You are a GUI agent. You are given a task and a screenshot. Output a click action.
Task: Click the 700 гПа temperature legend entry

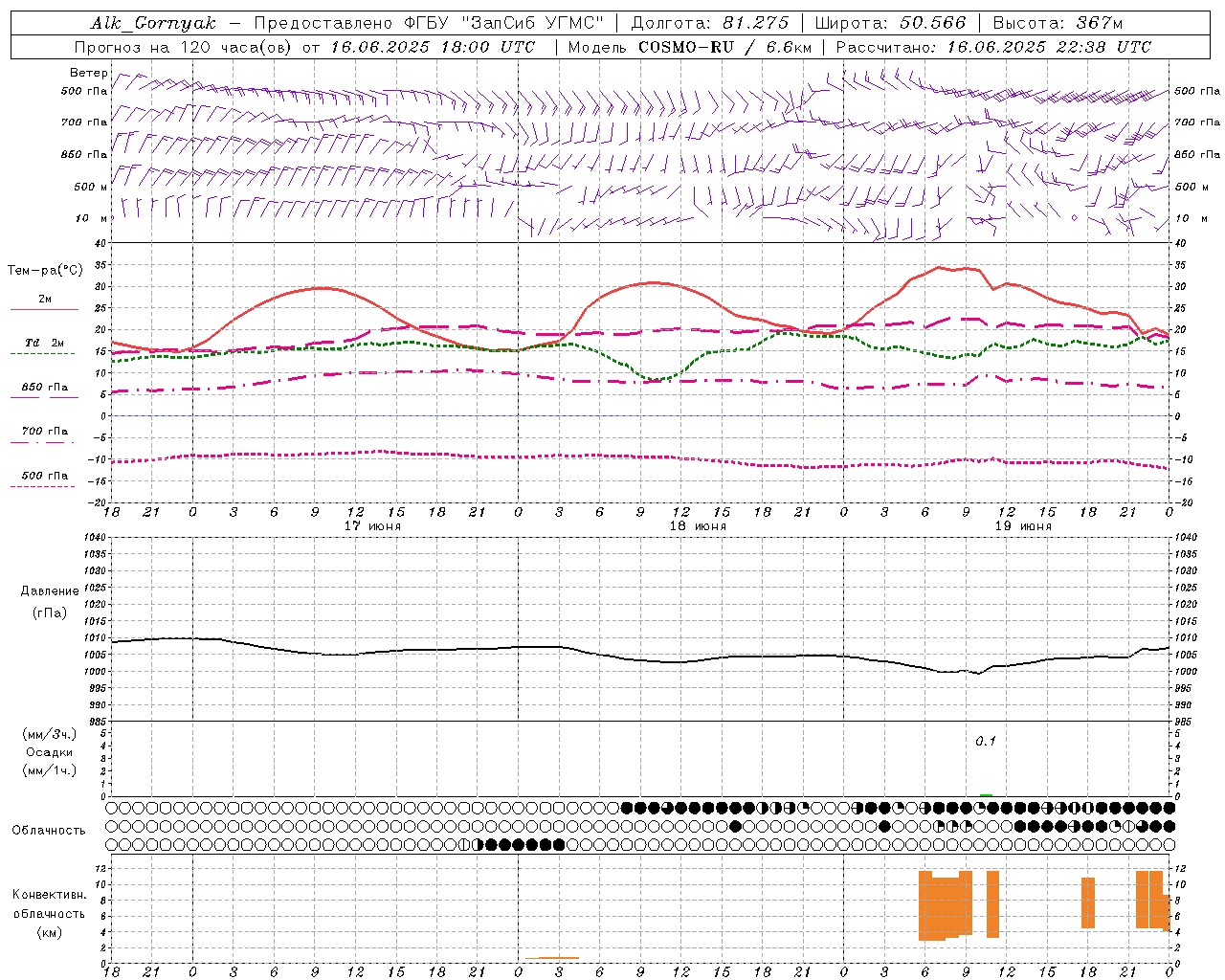pos(45,432)
